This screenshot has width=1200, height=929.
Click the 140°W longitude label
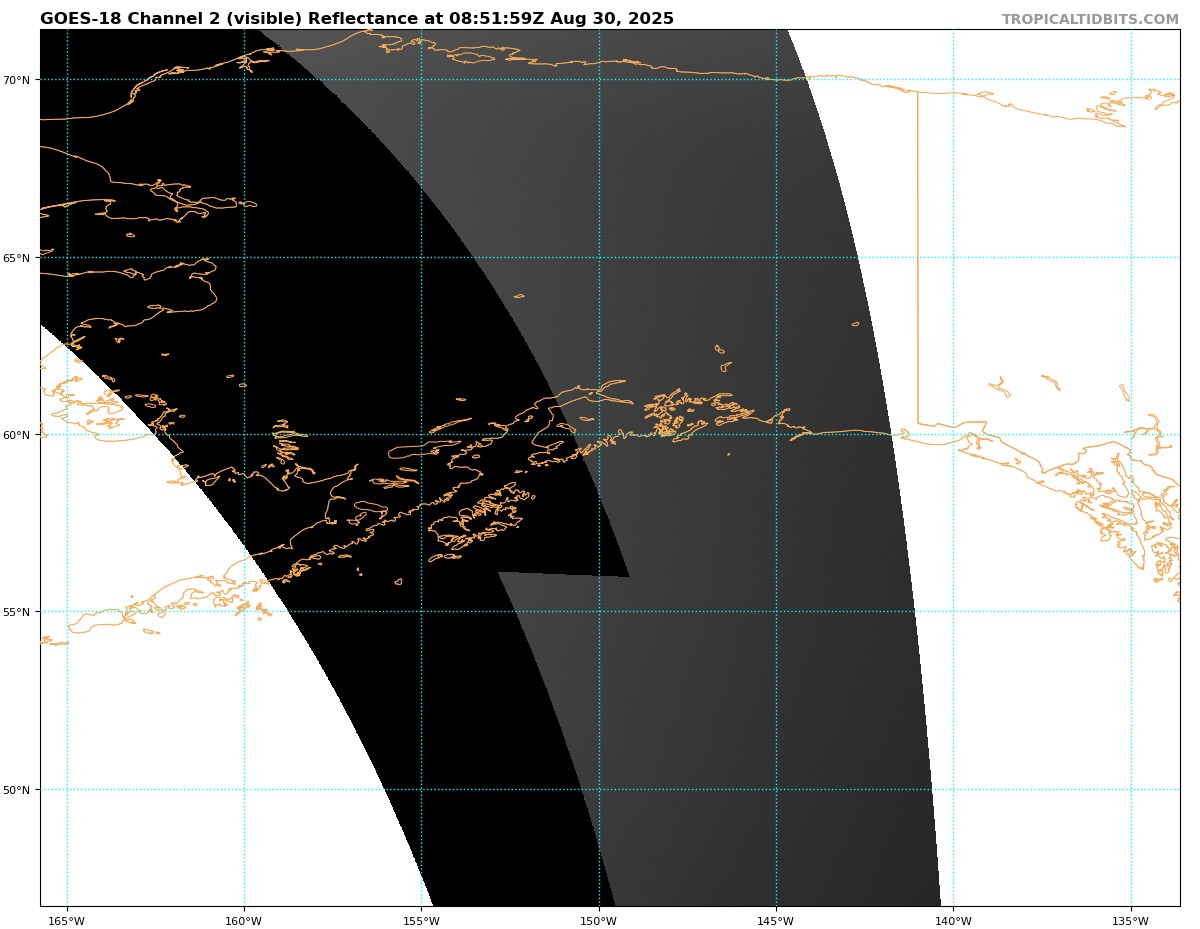pyautogui.click(x=953, y=922)
